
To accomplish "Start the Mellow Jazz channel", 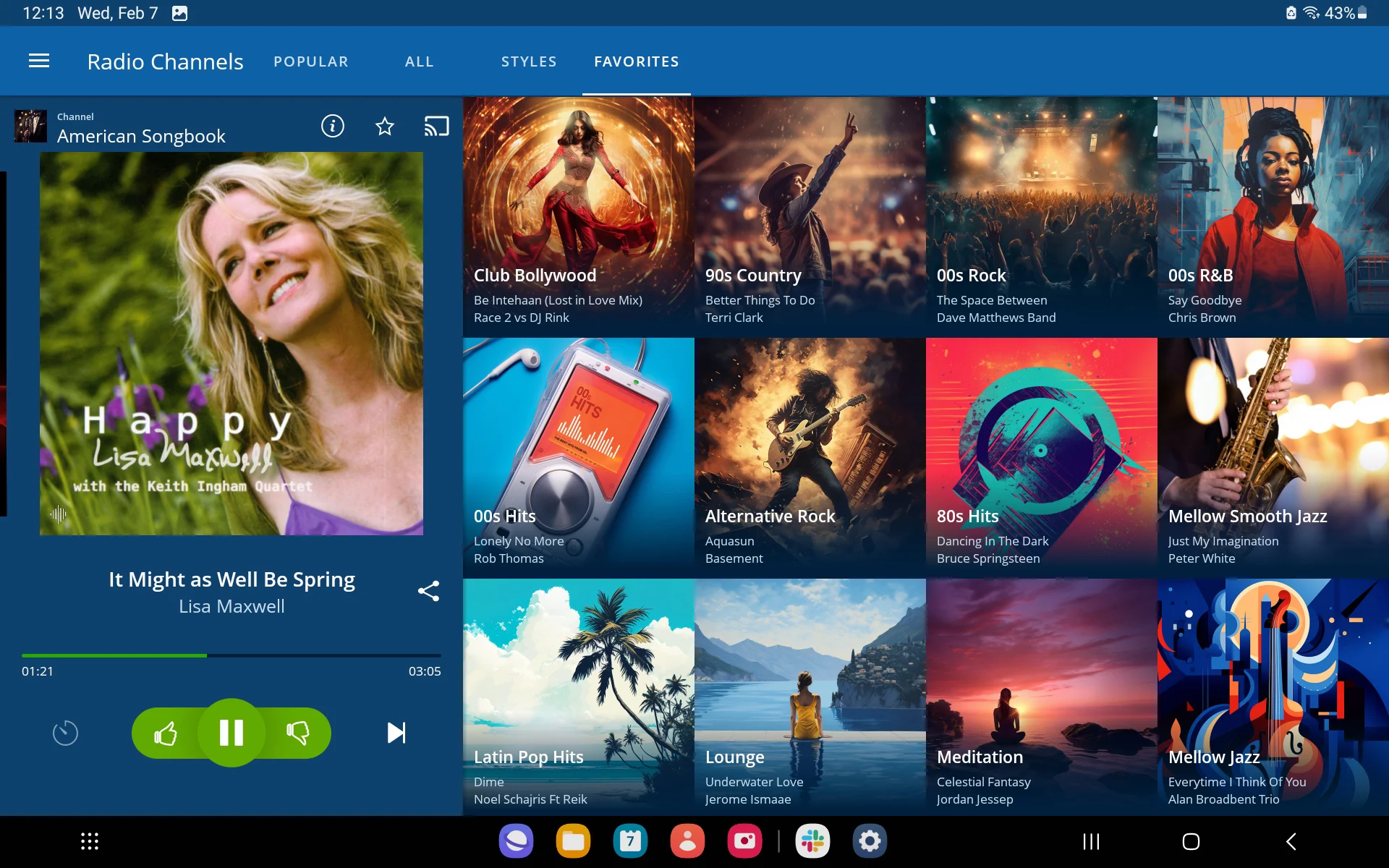I will click(x=1273, y=697).
